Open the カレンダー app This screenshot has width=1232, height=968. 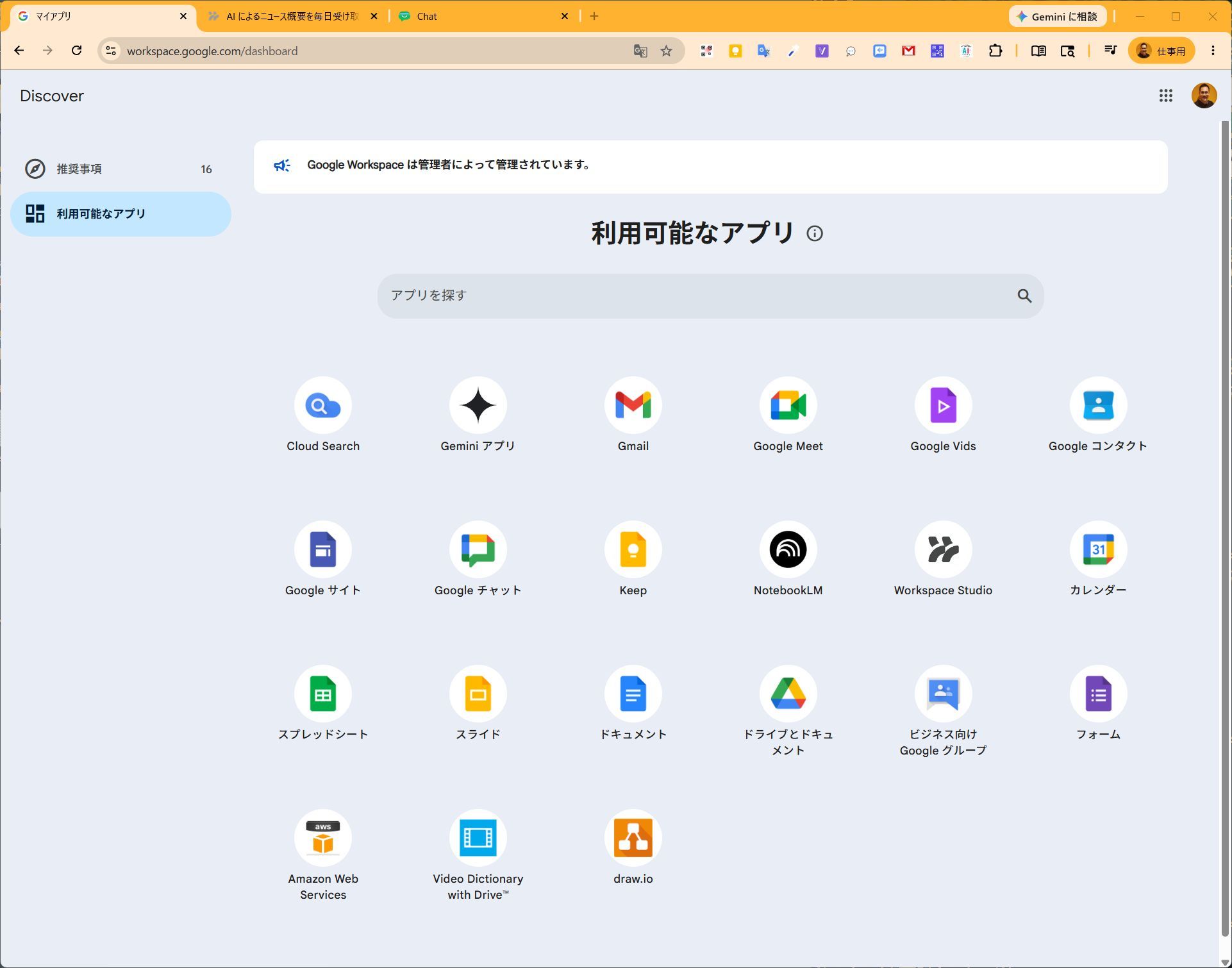[1098, 559]
